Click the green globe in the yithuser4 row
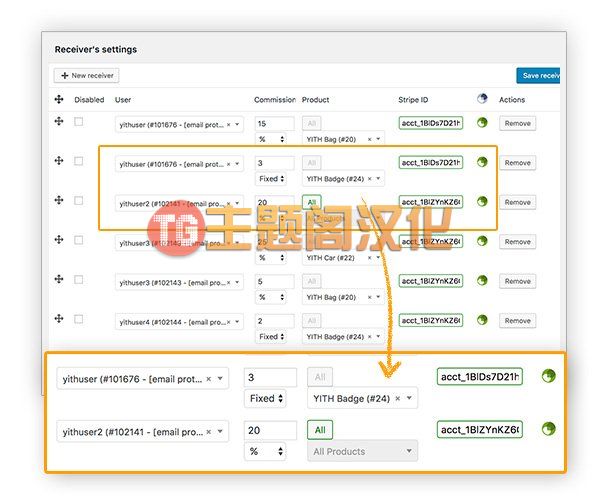600x500 pixels. (x=482, y=319)
